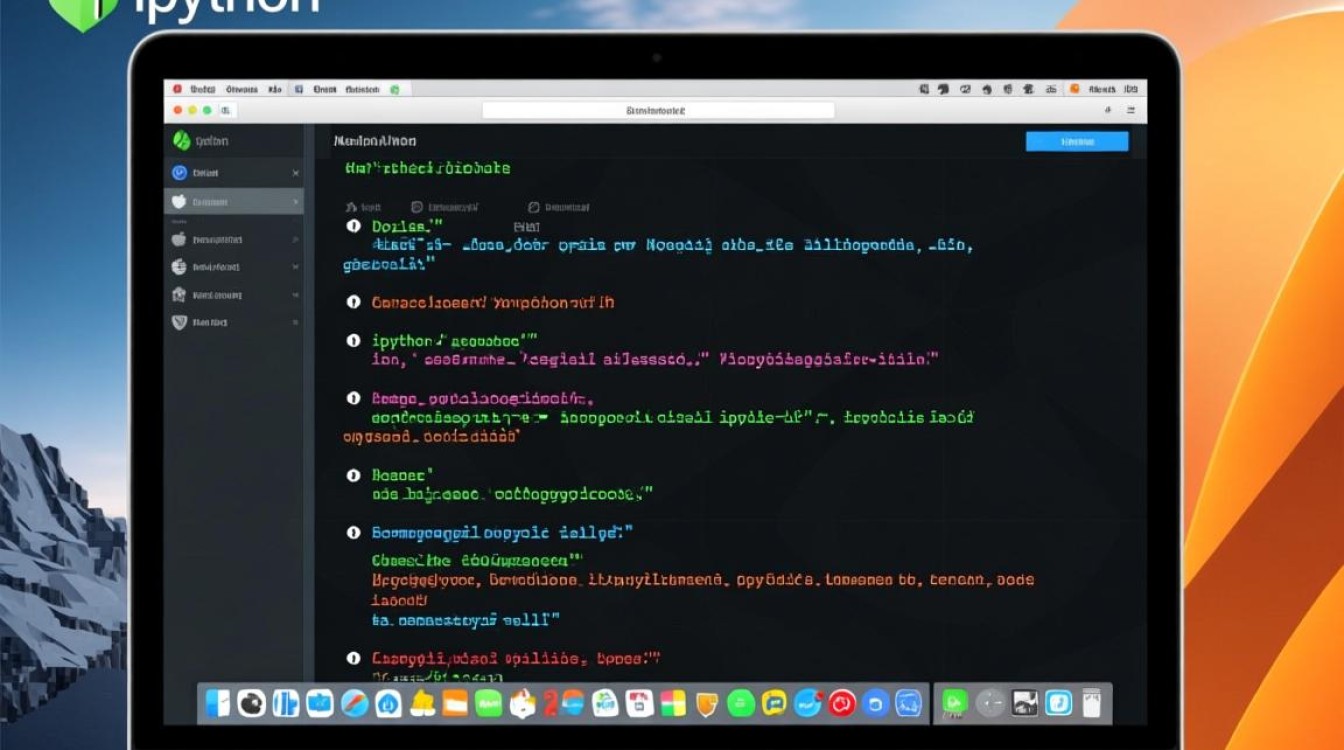Screen dimensions: 1344x750
Task: Collapse the chevron on the shield sidebar row
Action: [x=295, y=323]
